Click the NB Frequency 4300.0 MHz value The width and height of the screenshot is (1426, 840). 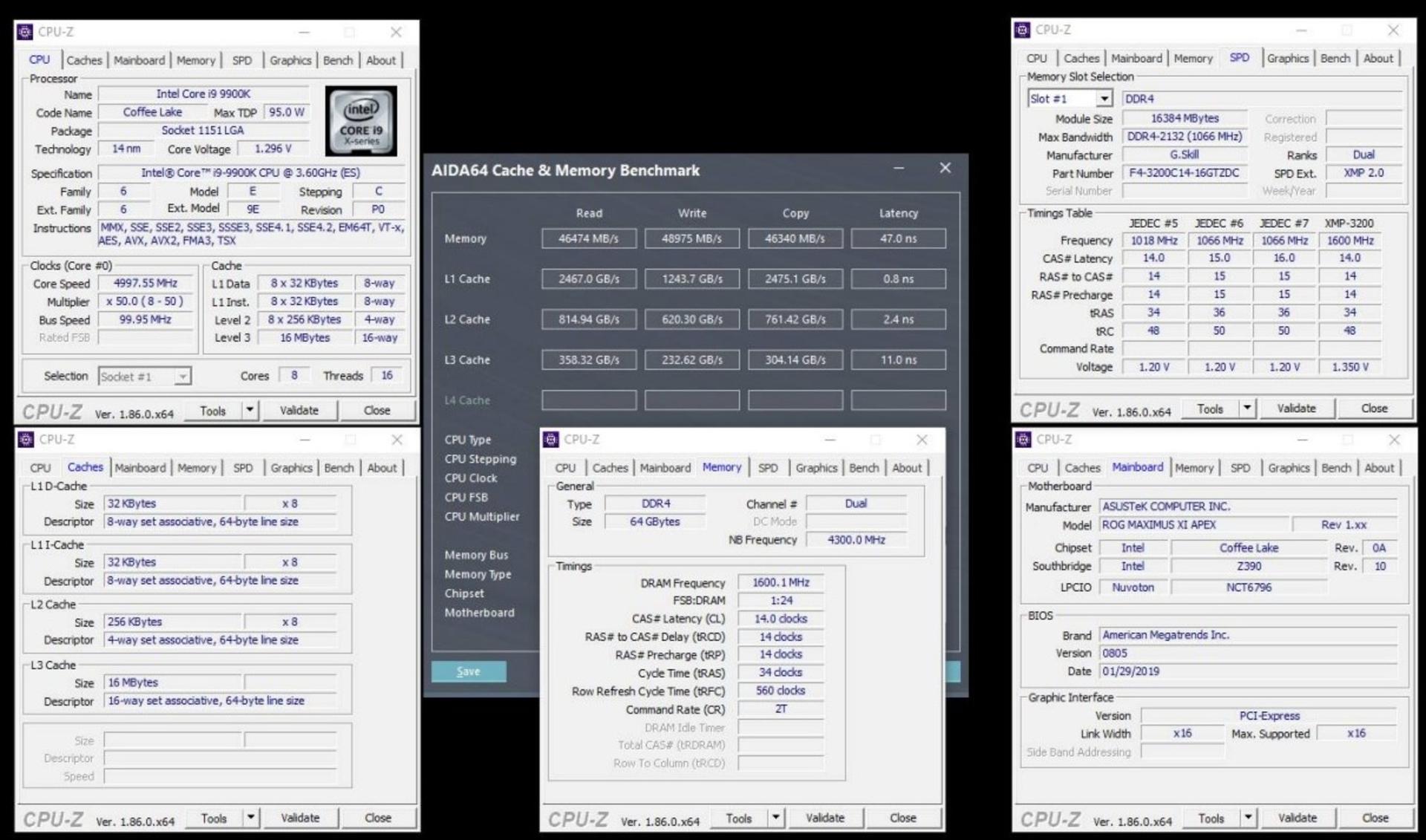(x=856, y=540)
